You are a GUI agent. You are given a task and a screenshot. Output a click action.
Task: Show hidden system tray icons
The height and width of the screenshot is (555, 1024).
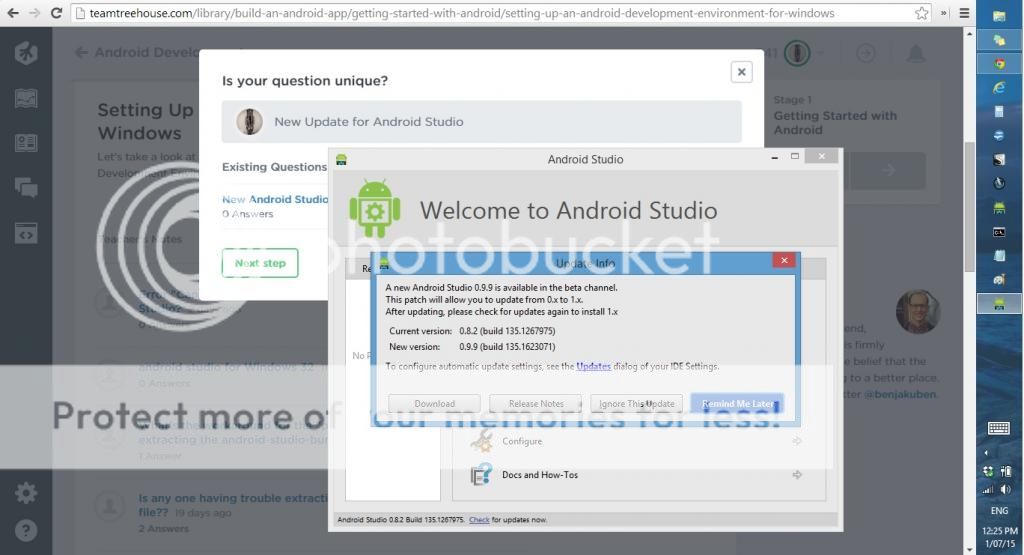[x=986, y=452]
